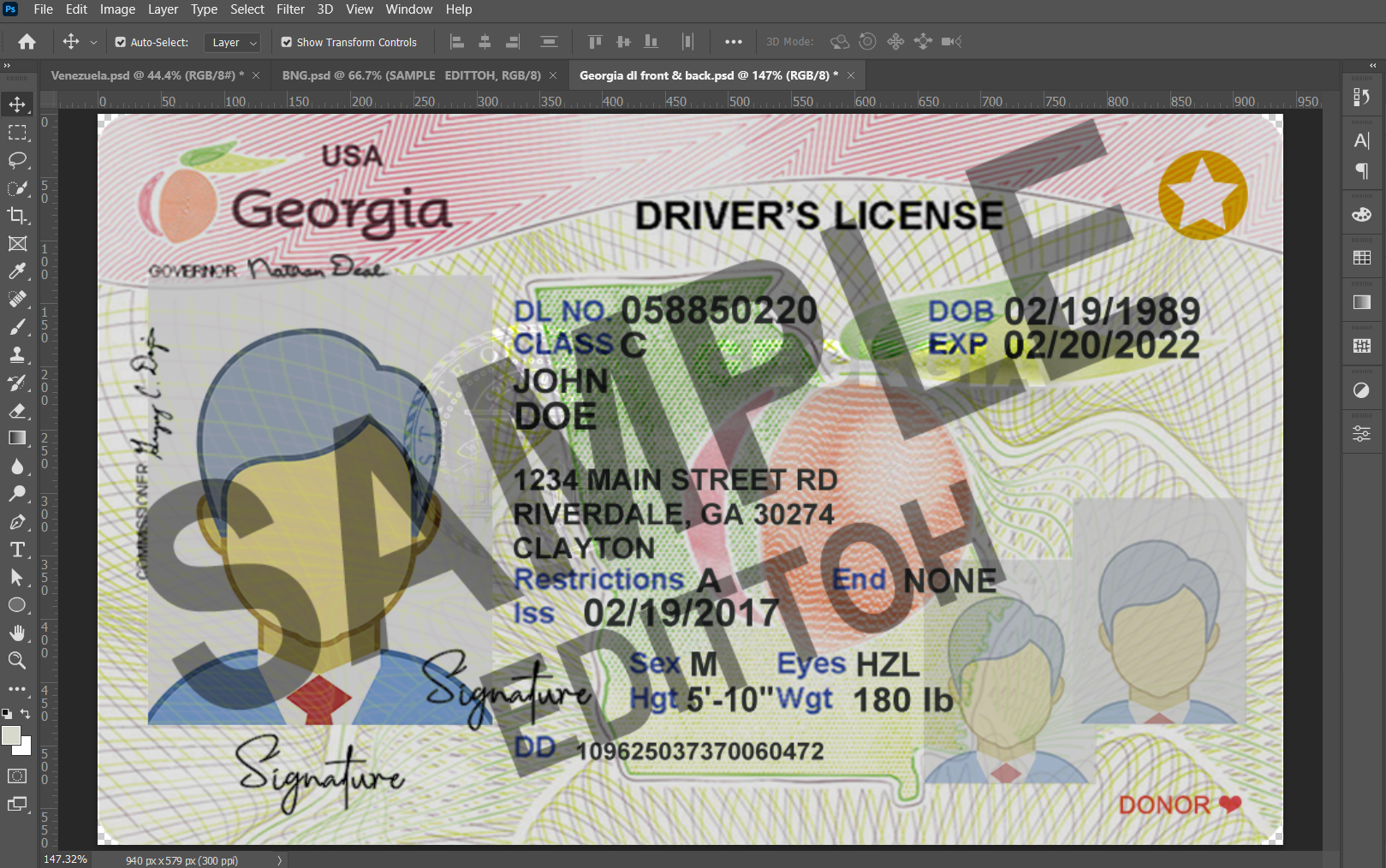Select the Brush tool
Screen dimensions: 1386x868
[17, 327]
